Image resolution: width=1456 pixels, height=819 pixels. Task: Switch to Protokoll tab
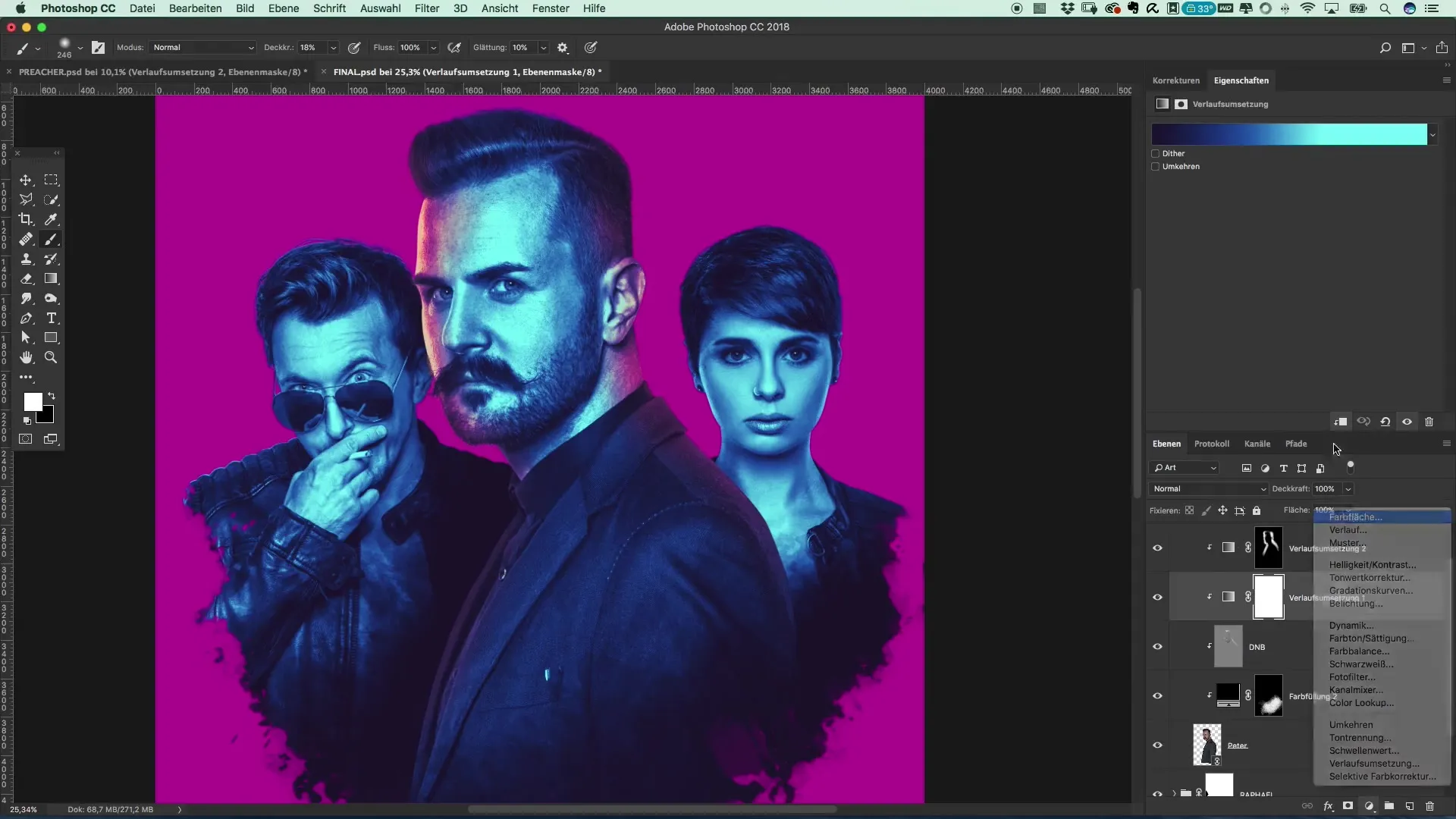pyautogui.click(x=1212, y=444)
